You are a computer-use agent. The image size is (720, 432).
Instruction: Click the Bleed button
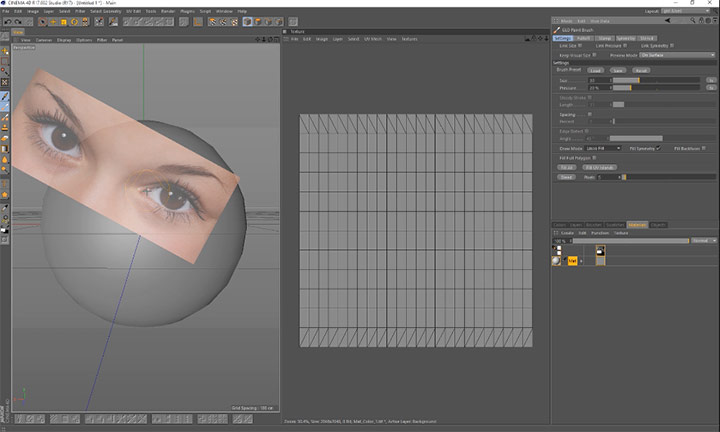tap(566, 177)
